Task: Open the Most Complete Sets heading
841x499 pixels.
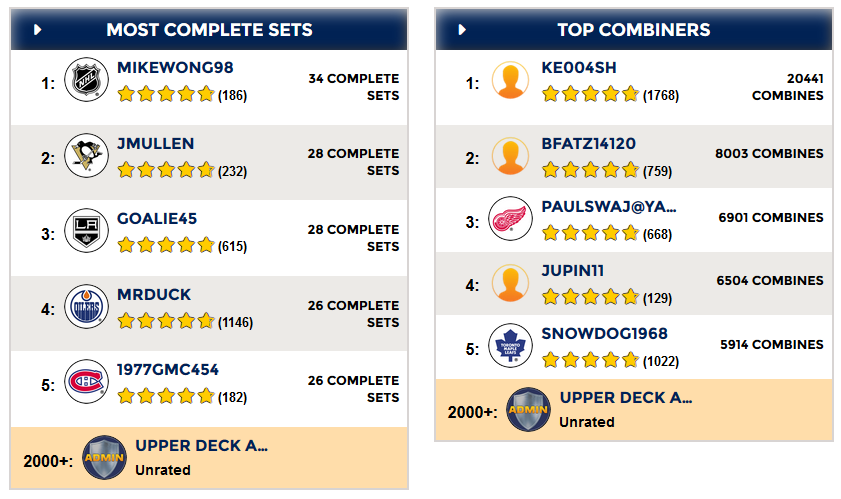Action: (209, 30)
